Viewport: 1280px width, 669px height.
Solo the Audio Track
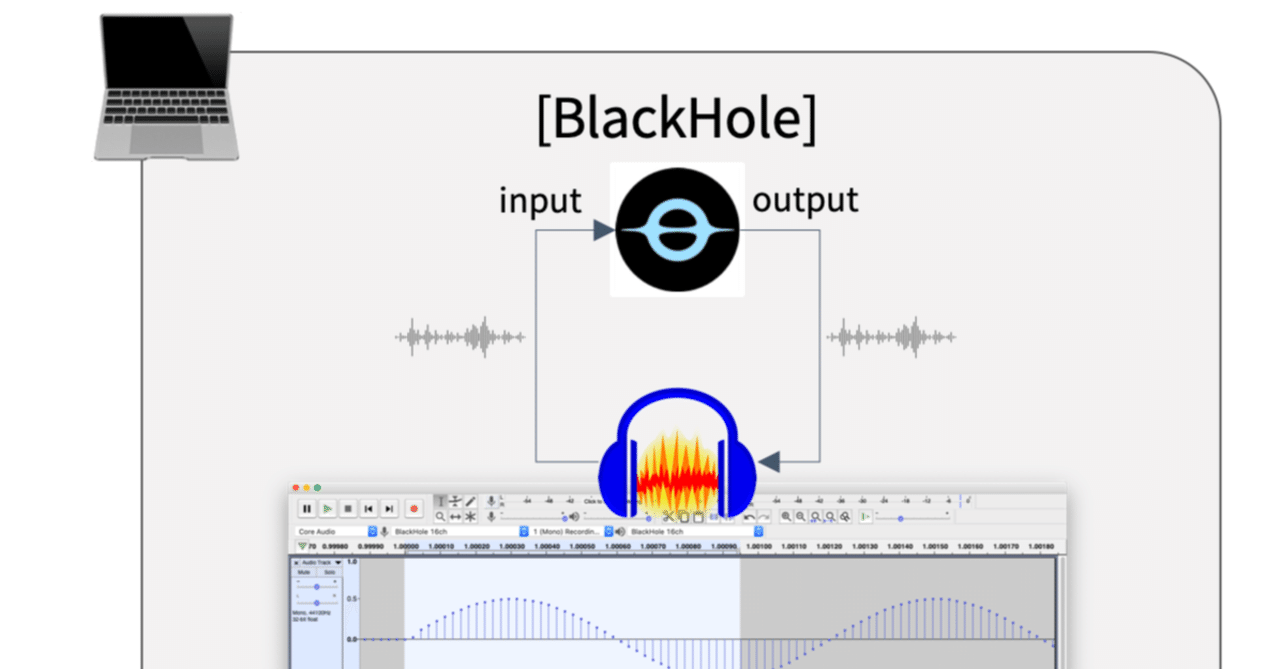[x=329, y=572]
